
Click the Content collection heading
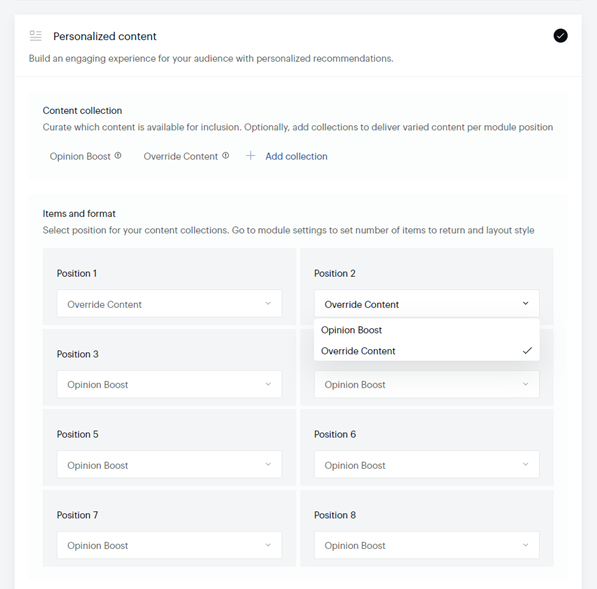click(82, 110)
